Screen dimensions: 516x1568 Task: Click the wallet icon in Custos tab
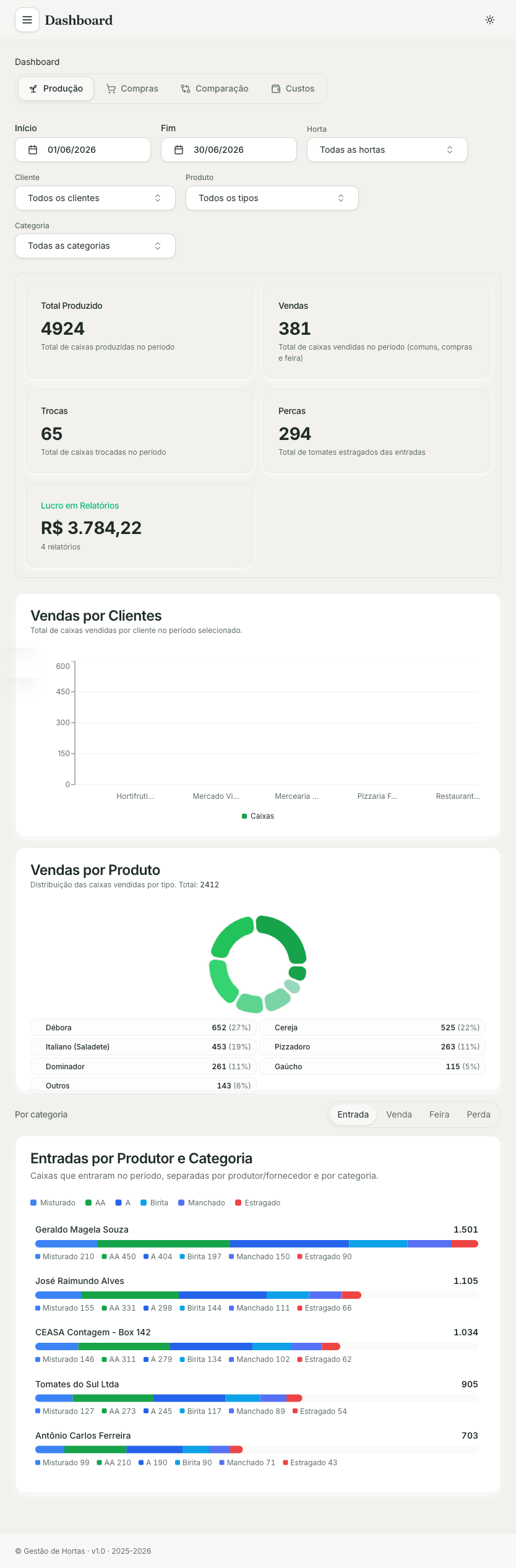click(x=276, y=88)
